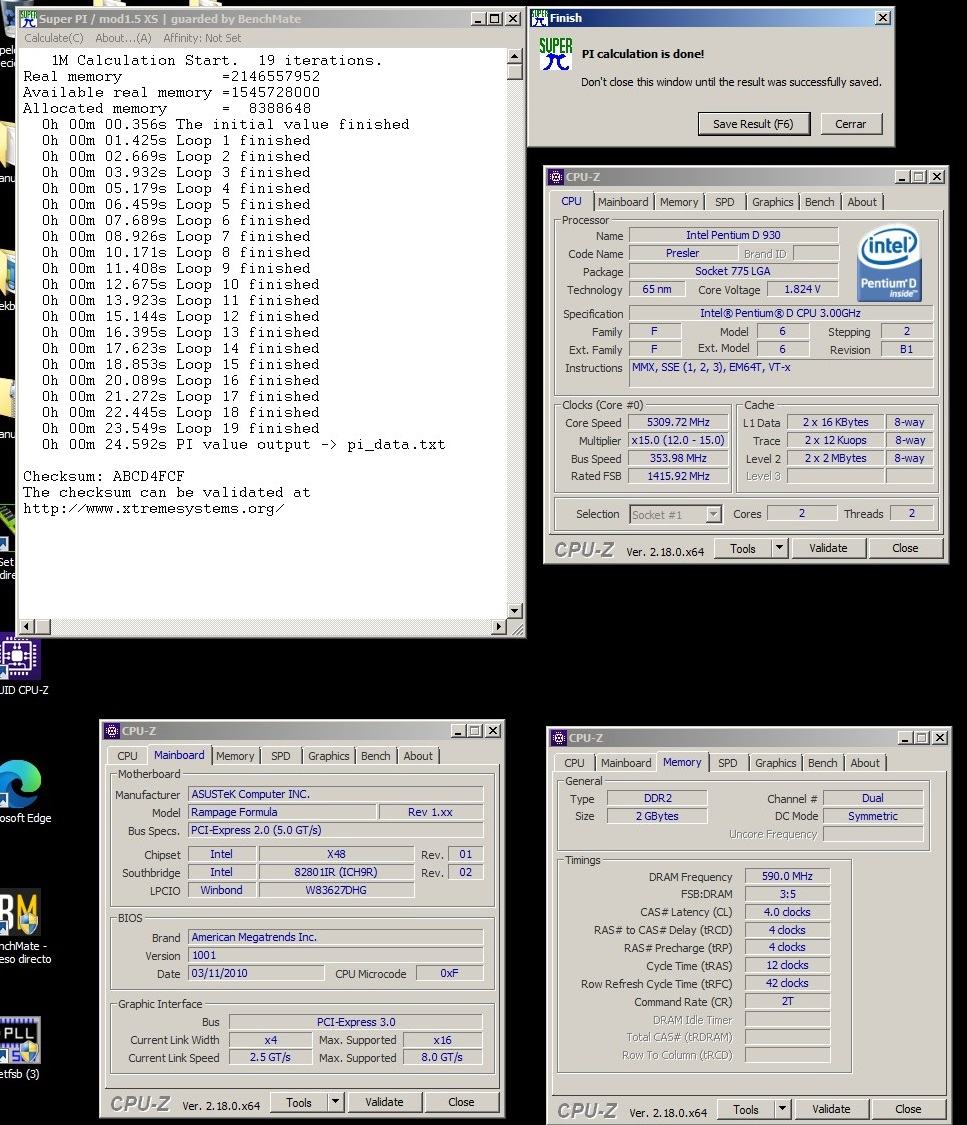967x1125 pixels.
Task: Open Graphics tab in Memory window
Action: point(775,763)
